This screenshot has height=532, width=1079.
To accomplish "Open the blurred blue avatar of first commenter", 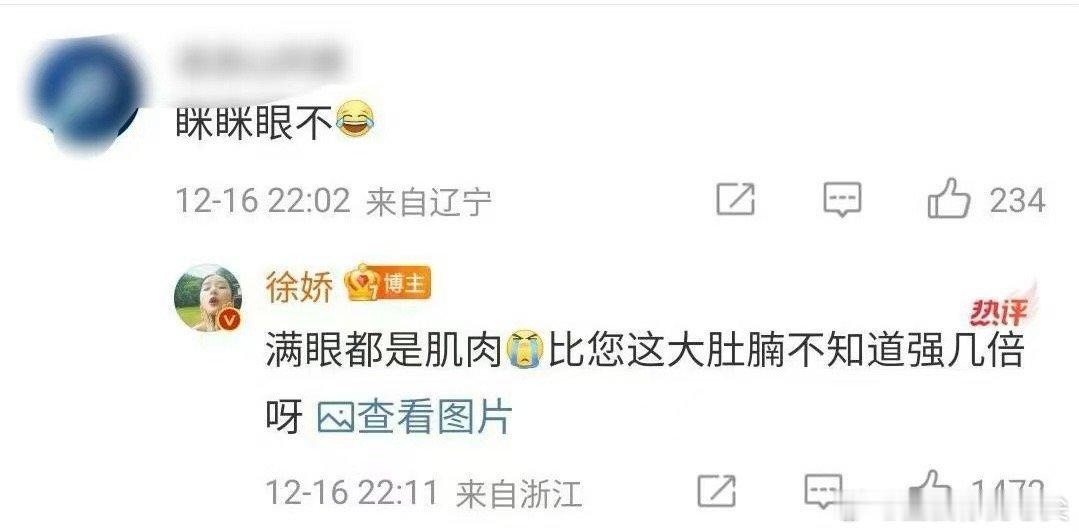I will [87, 93].
